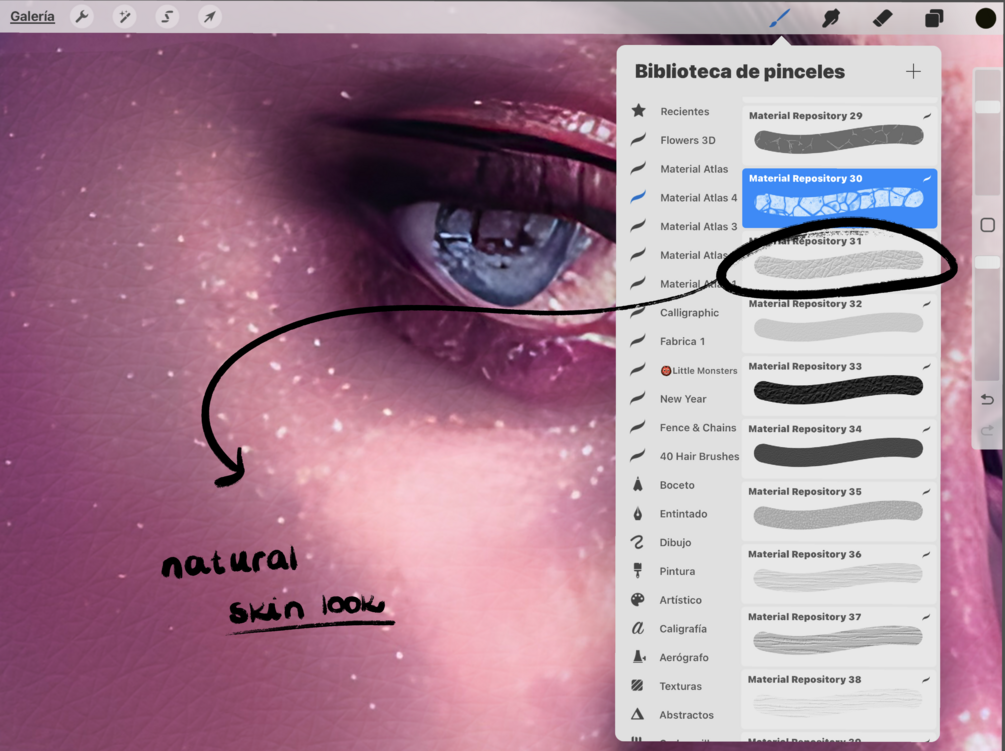
Task: Open the Abstractos brush set
Action: 685,715
